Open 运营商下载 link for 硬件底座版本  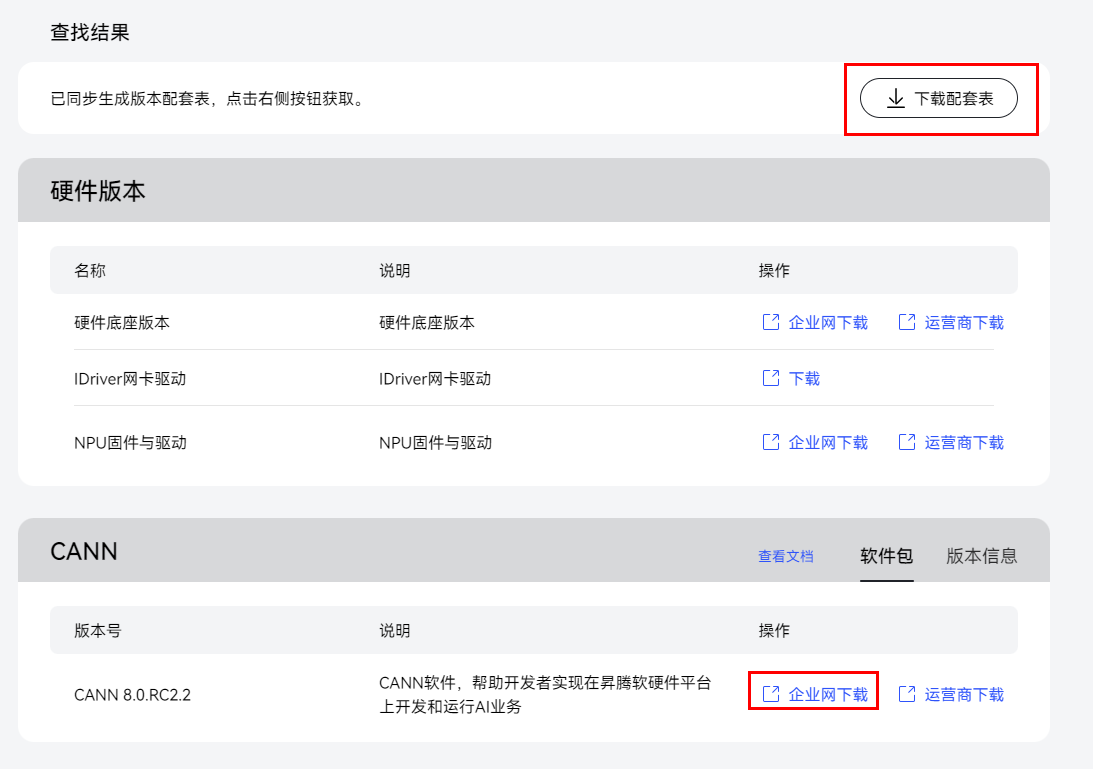(x=964, y=323)
